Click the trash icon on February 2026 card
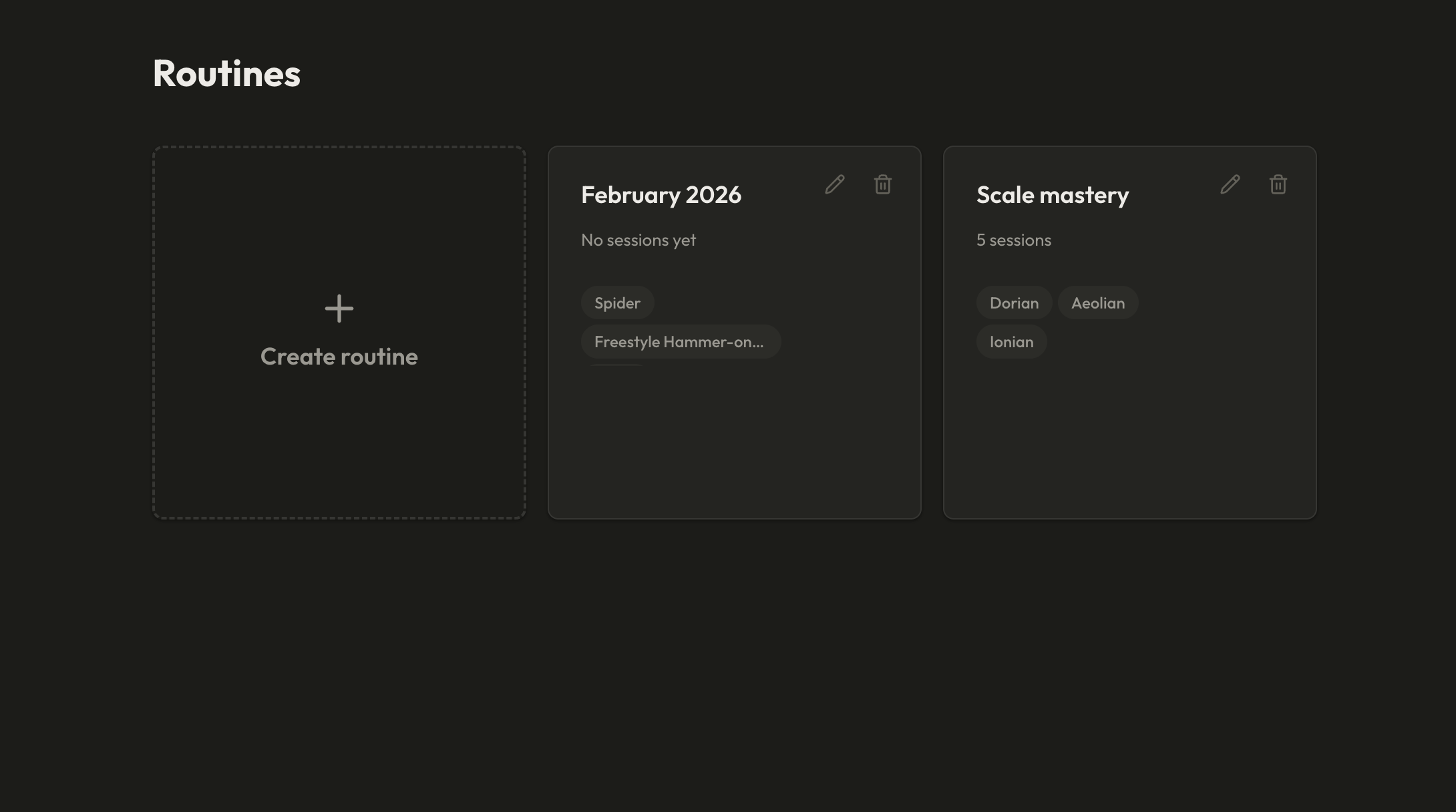The height and width of the screenshot is (812, 1456). coord(882,185)
